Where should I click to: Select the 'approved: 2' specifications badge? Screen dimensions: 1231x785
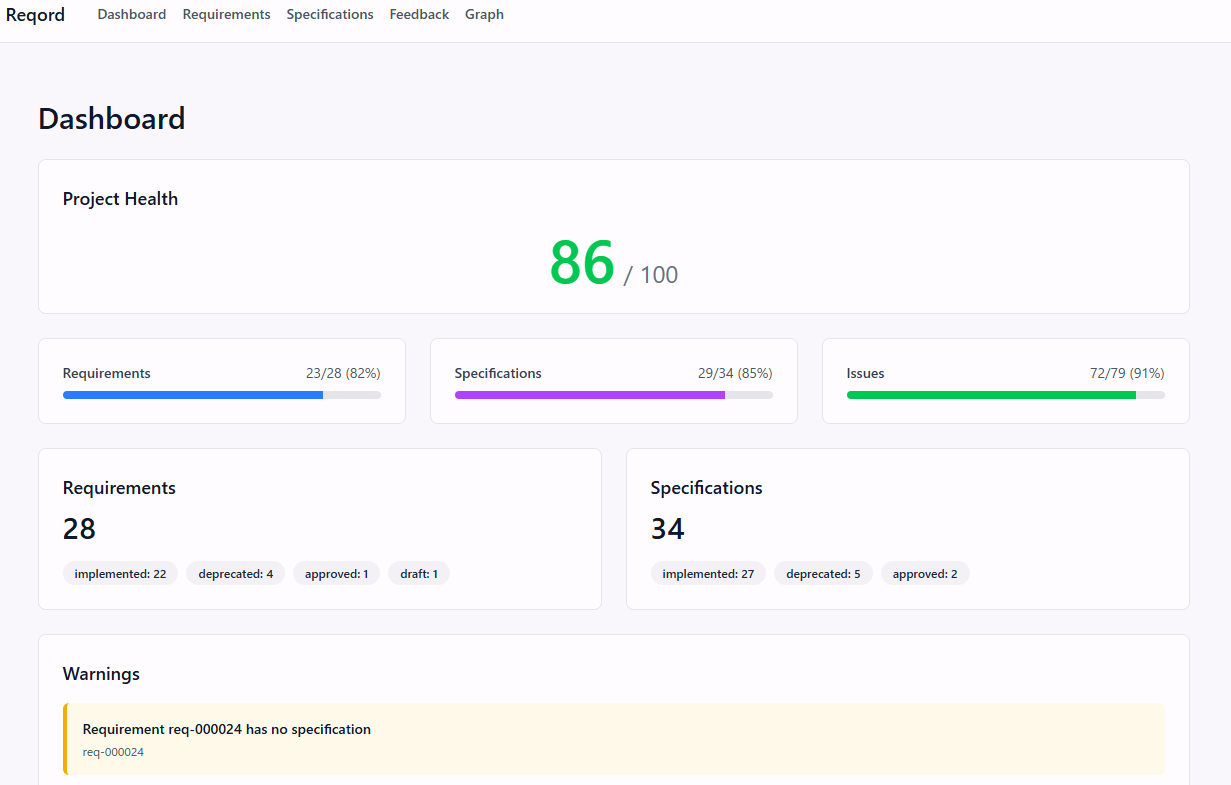coord(925,573)
